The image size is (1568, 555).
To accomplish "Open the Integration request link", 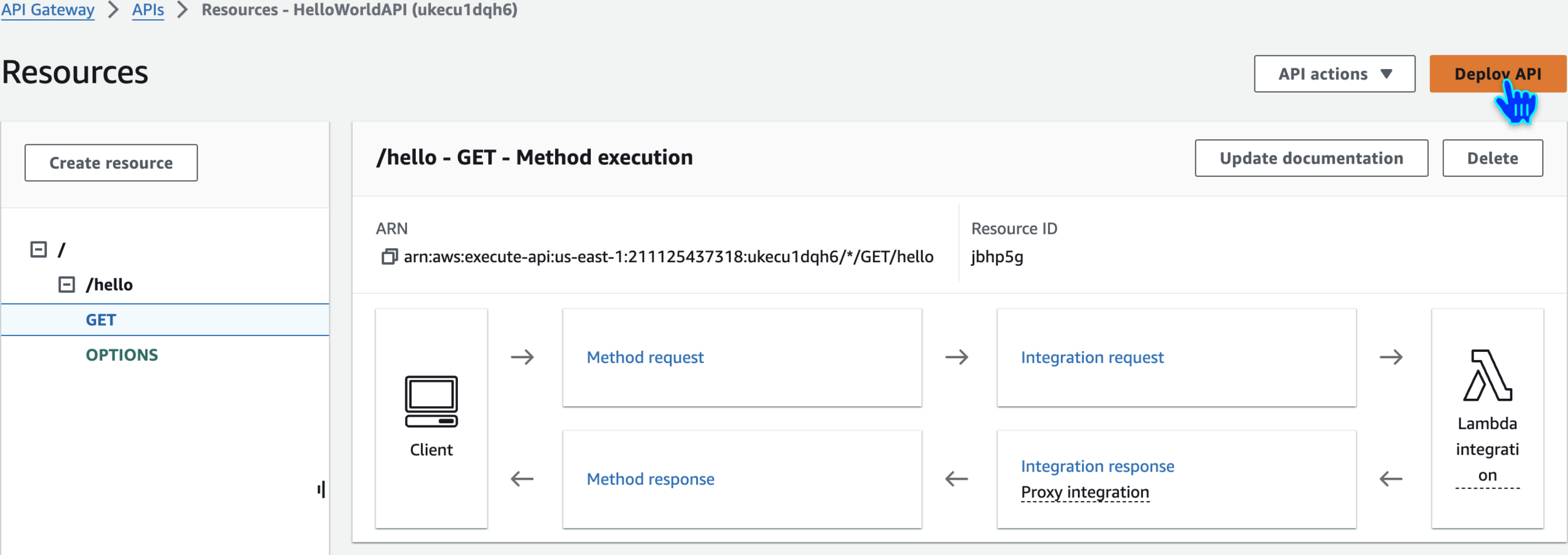I will tap(1092, 357).
